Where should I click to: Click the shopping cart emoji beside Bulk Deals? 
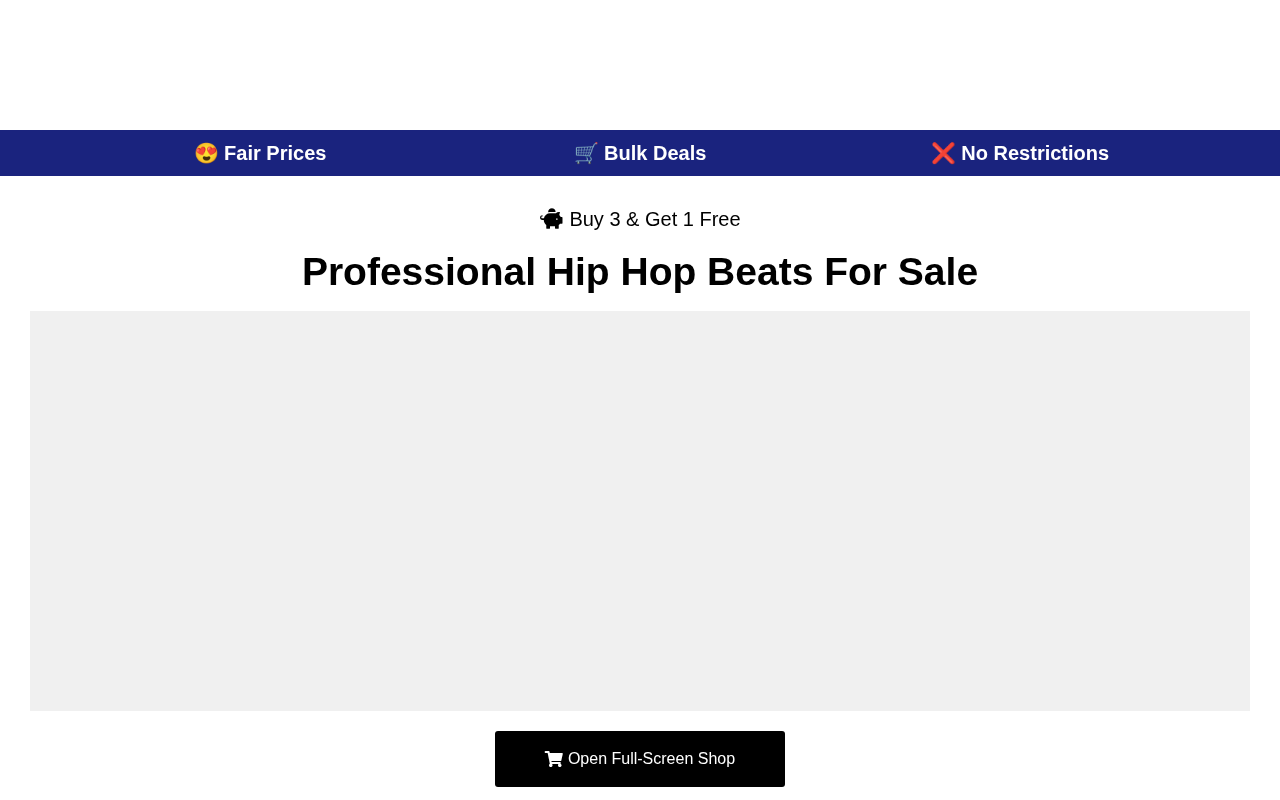pos(586,153)
